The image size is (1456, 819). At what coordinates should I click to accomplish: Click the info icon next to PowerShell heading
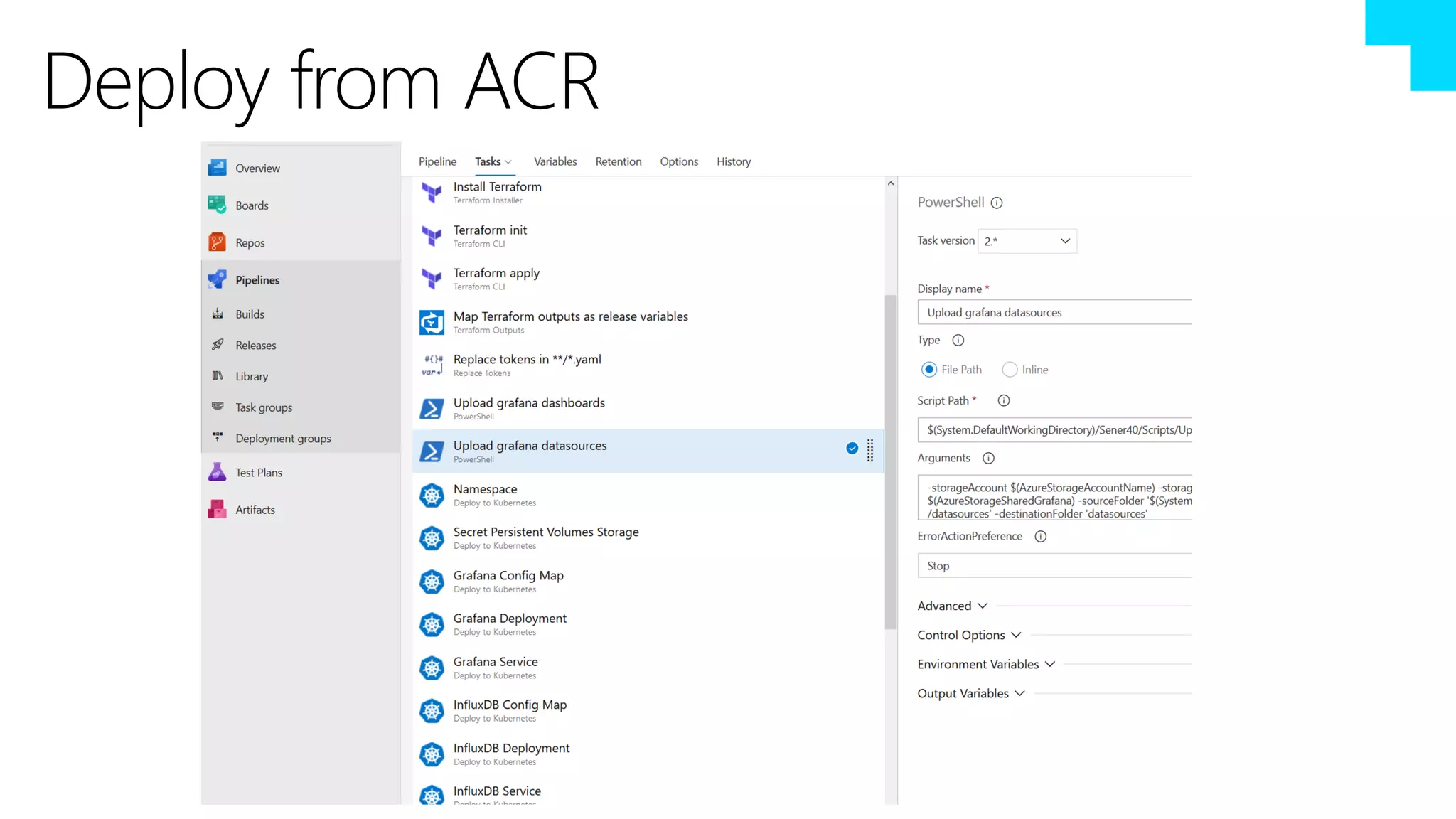pos(997,203)
